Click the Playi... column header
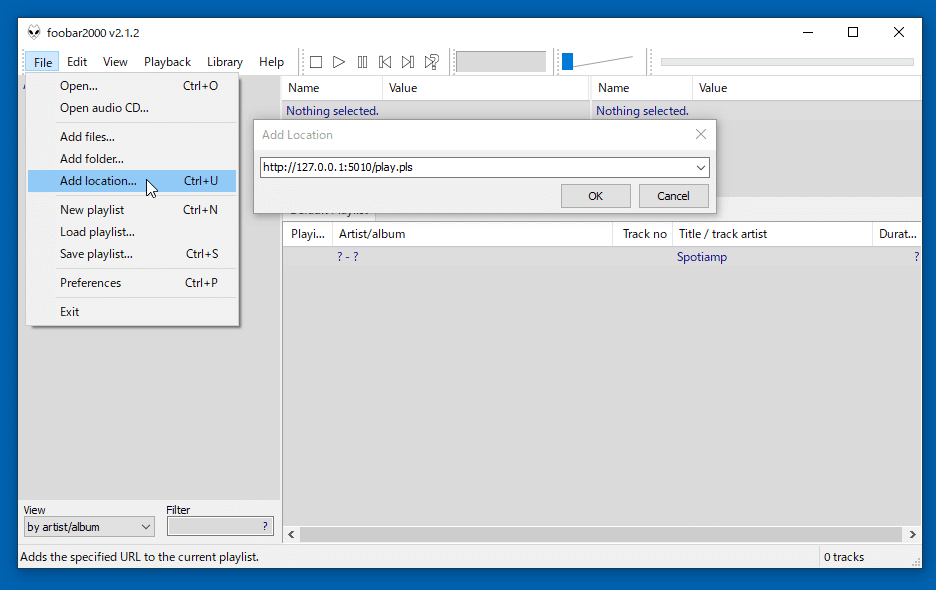 (x=307, y=234)
